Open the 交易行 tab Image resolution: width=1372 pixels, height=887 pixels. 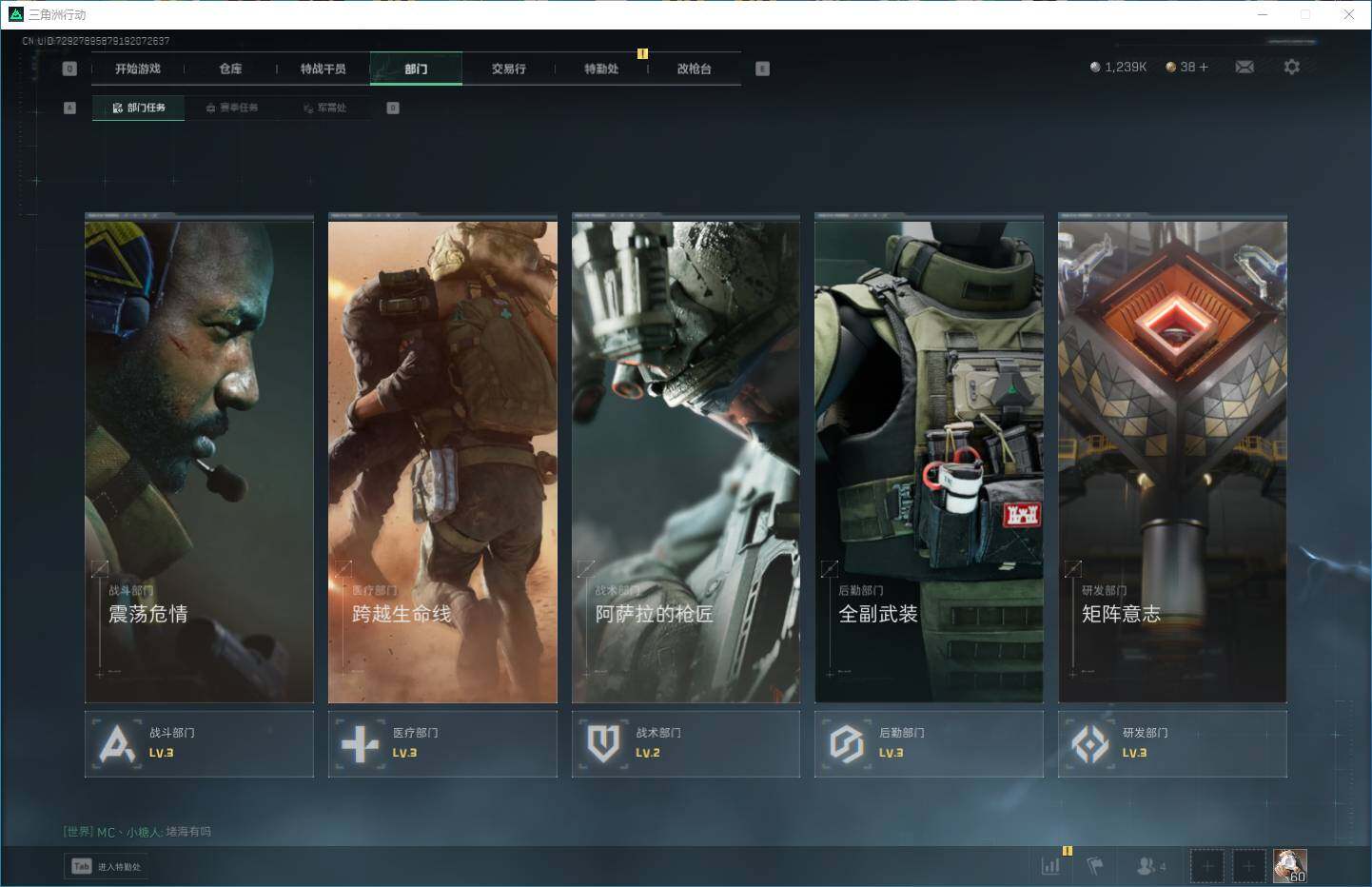click(508, 69)
